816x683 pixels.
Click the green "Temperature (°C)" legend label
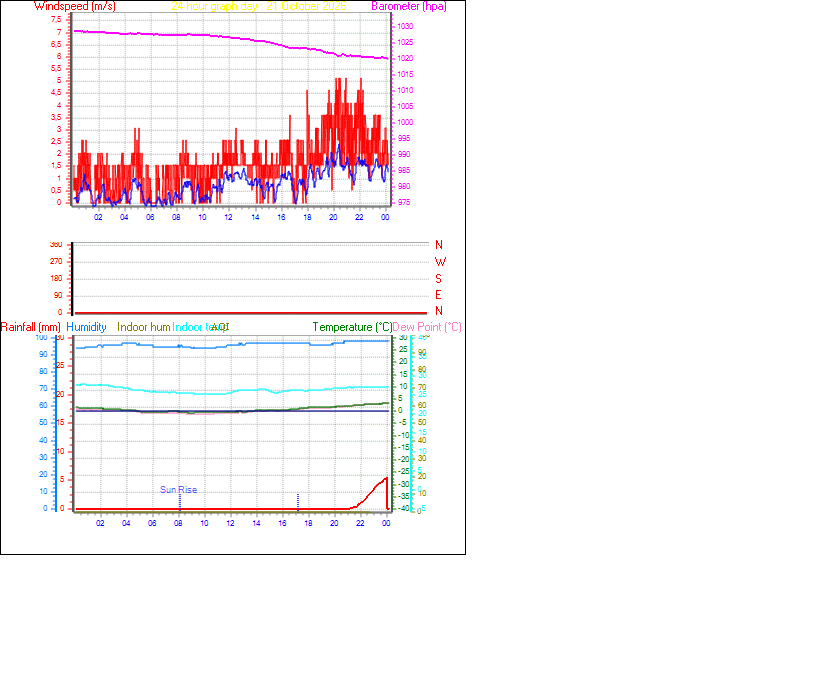click(352, 327)
